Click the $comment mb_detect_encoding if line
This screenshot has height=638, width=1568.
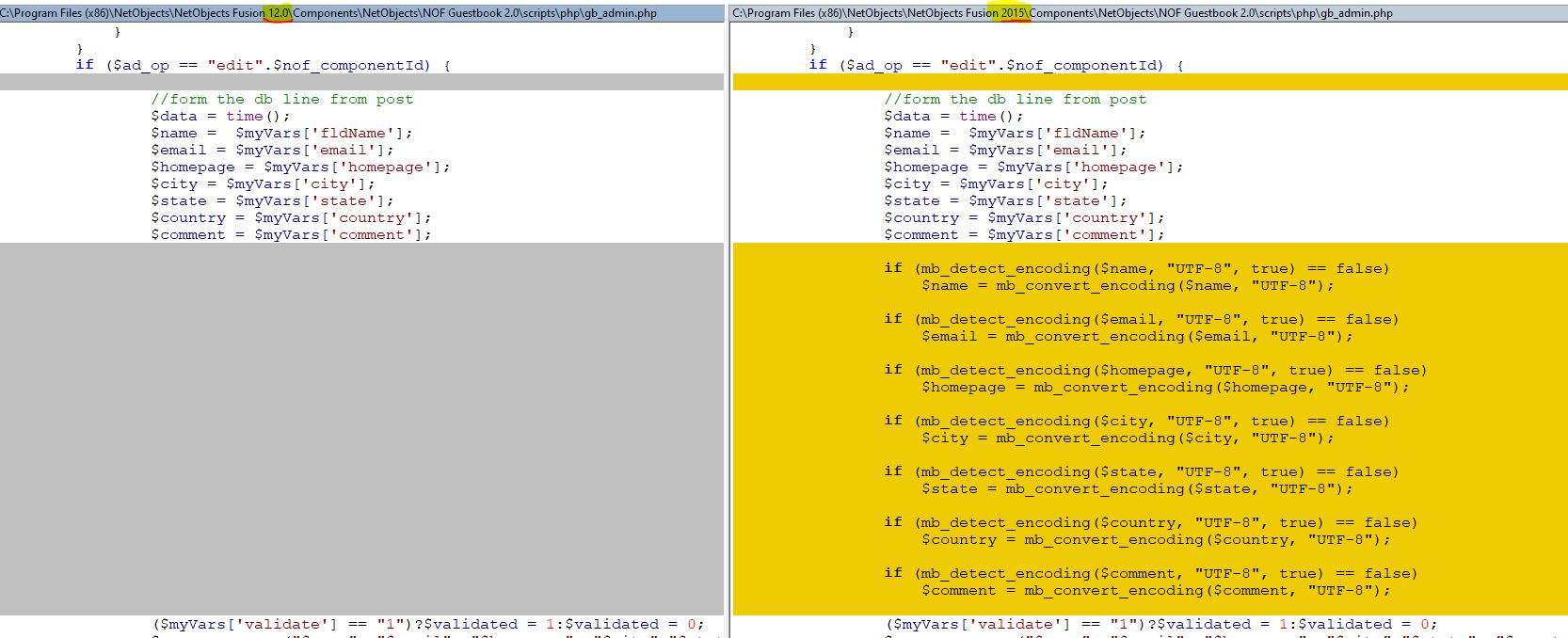(x=1150, y=574)
